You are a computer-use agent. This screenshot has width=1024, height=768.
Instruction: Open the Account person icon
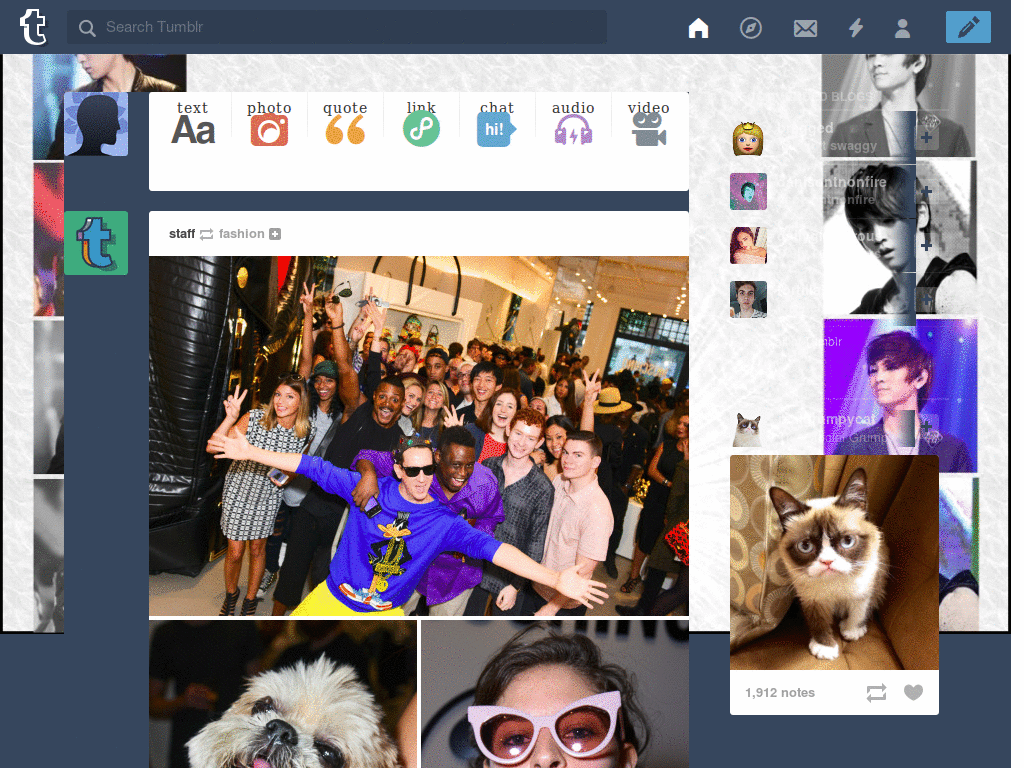point(903,28)
